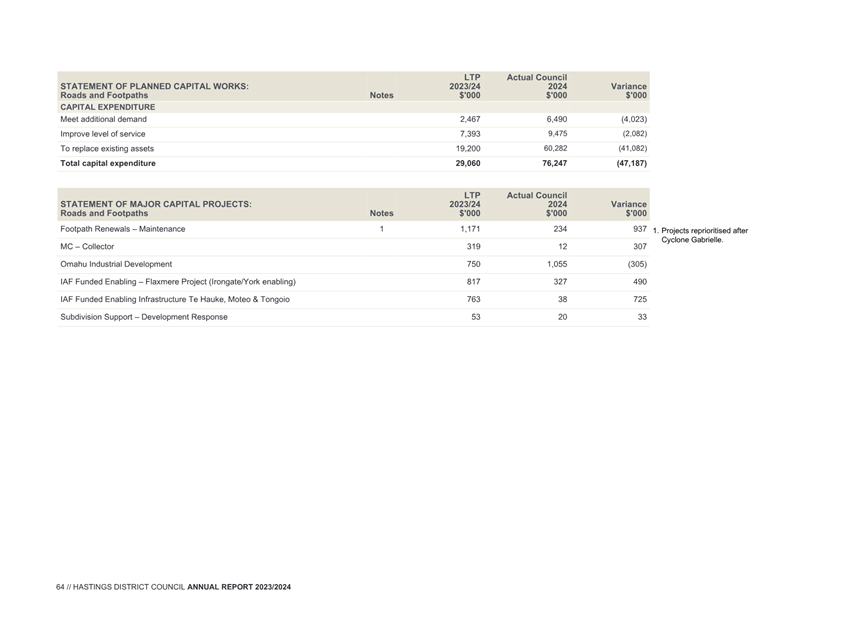The height and width of the screenshot is (619, 868).
Task: Select 'Subdivision Support – Development Response' row
Action: click(x=353, y=317)
